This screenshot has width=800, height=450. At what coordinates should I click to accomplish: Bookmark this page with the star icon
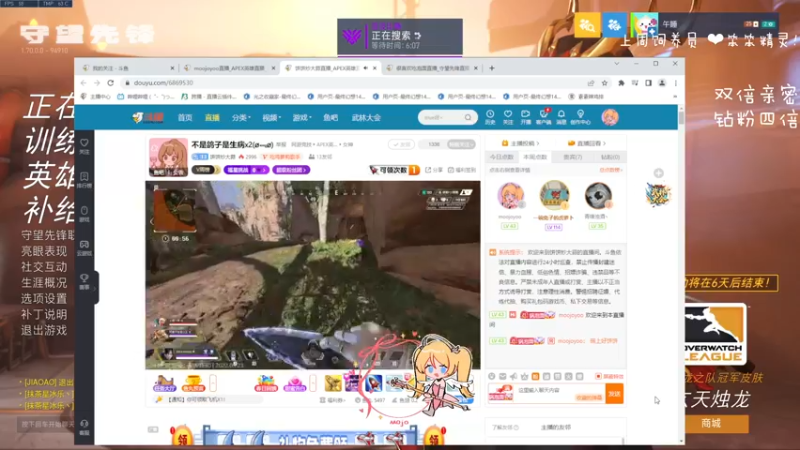coord(605,83)
